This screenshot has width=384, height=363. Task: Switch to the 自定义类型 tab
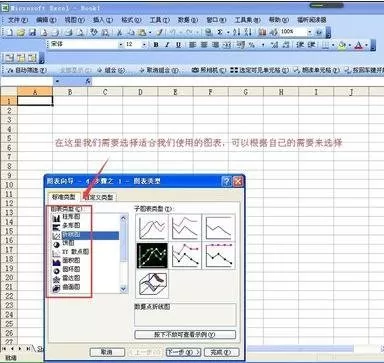(x=99, y=197)
